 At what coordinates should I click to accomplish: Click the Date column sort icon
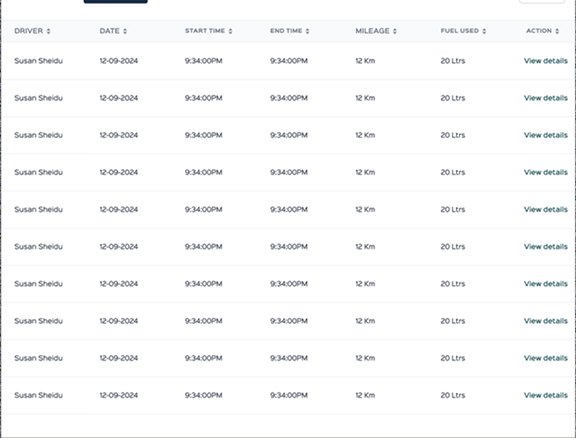[125, 31]
